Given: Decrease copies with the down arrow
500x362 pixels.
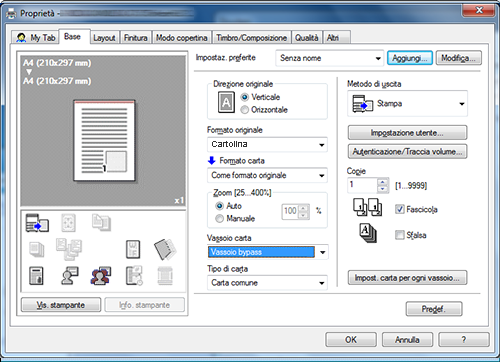Looking at the screenshot, I should point(383,189).
